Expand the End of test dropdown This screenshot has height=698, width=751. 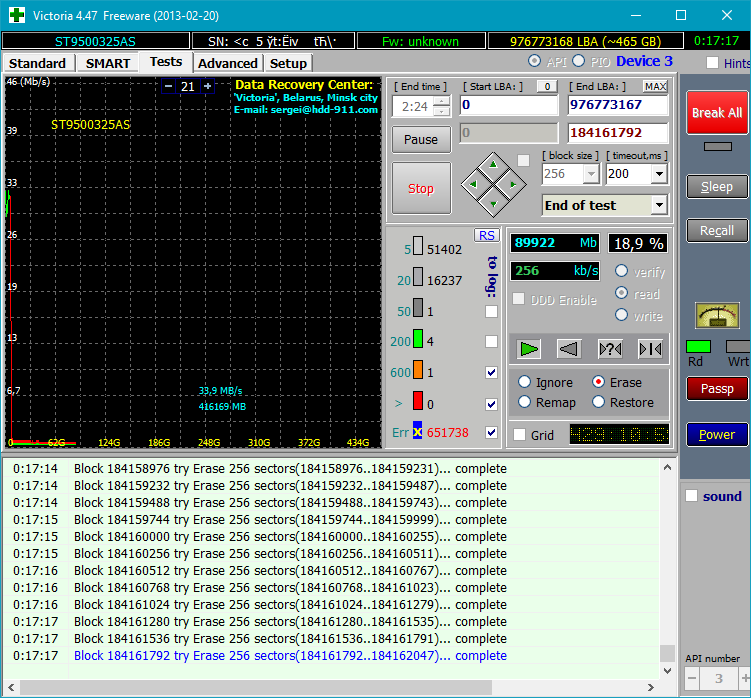(x=658, y=205)
